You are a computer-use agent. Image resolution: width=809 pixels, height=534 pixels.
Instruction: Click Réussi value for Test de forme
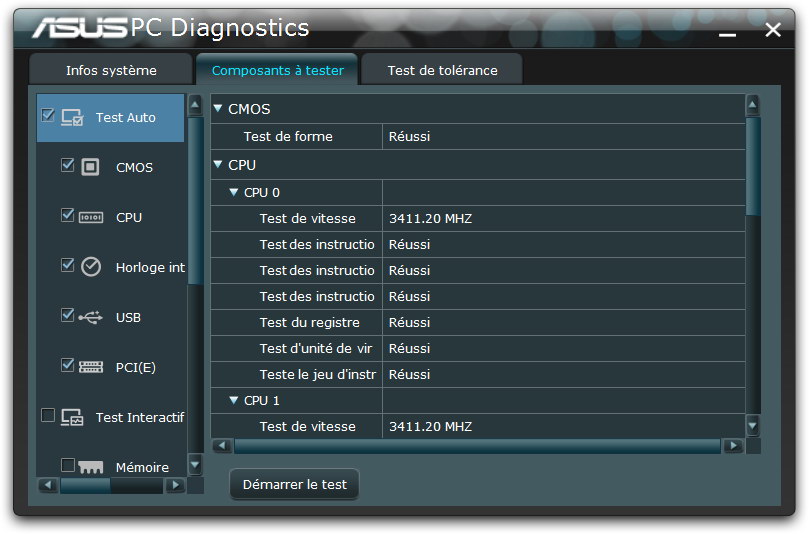coord(409,136)
